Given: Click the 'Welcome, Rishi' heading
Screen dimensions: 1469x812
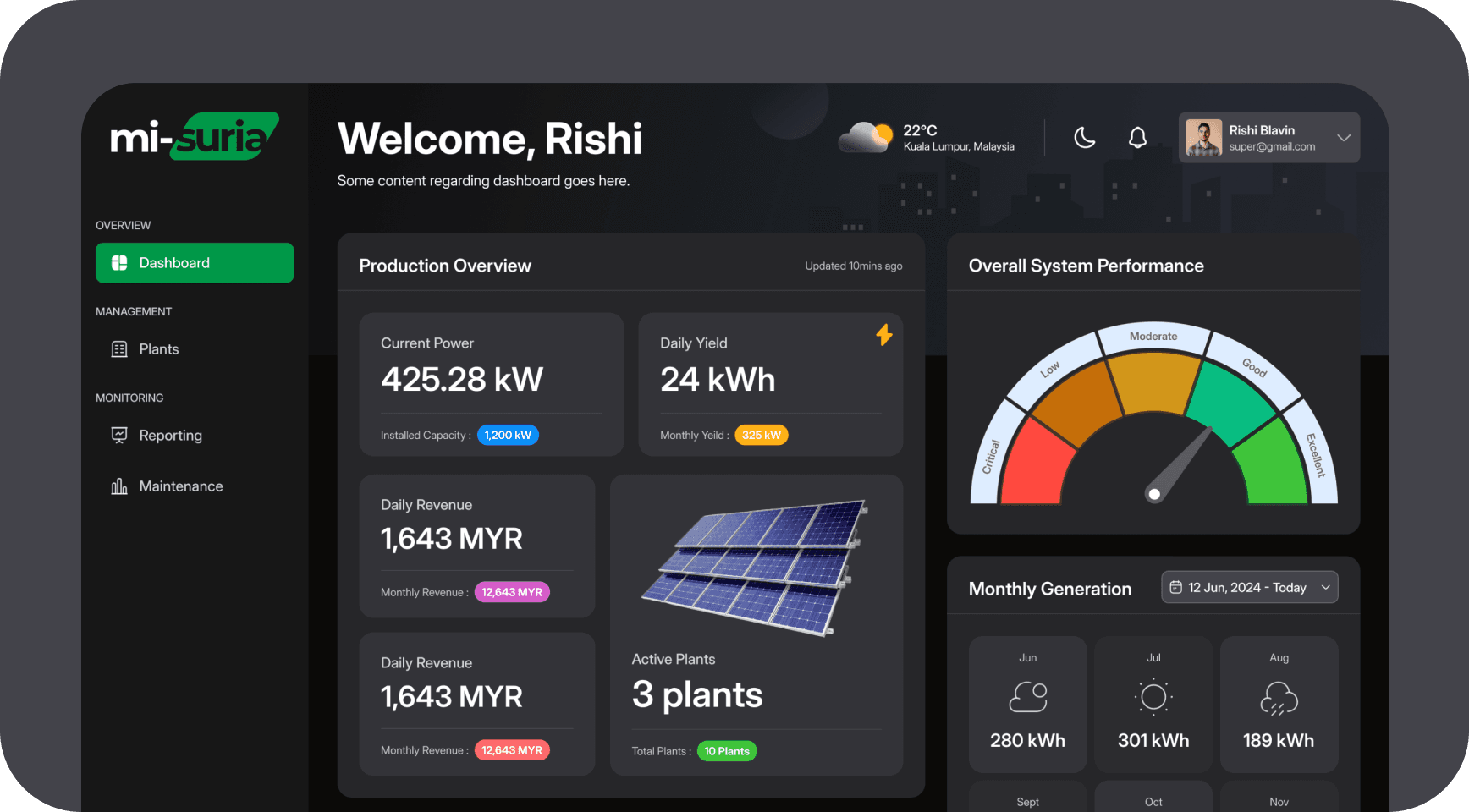Looking at the screenshot, I should [x=490, y=139].
